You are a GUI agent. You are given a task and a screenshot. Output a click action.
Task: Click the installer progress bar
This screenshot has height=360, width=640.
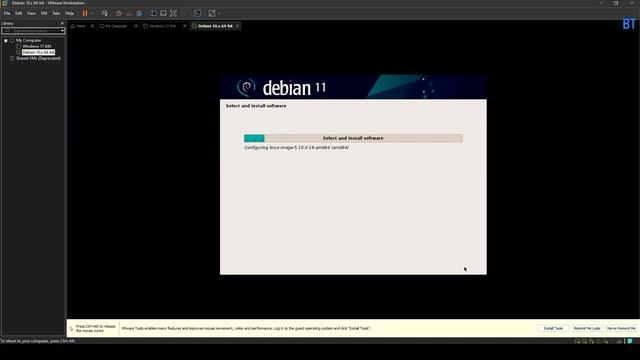[x=353, y=138]
